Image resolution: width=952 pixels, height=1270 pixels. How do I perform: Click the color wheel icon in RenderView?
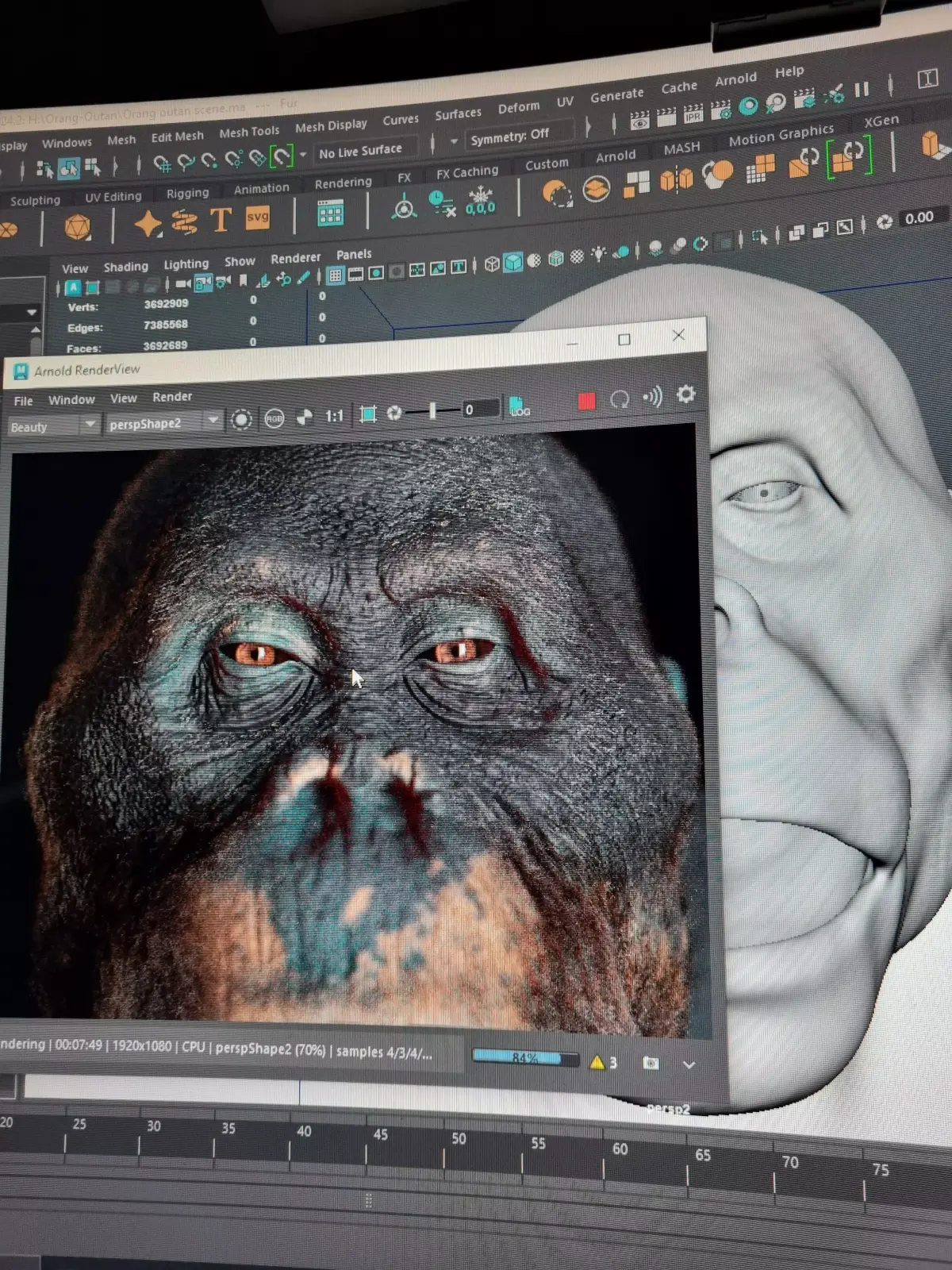[305, 418]
